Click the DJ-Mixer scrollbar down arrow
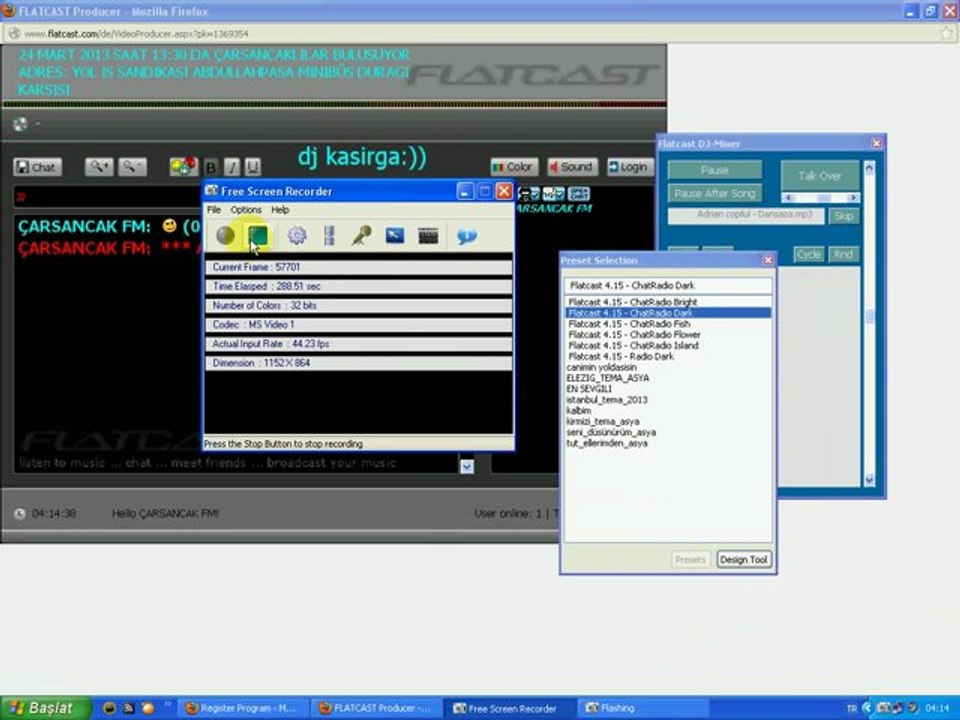960x720 pixels. [869, 480]
